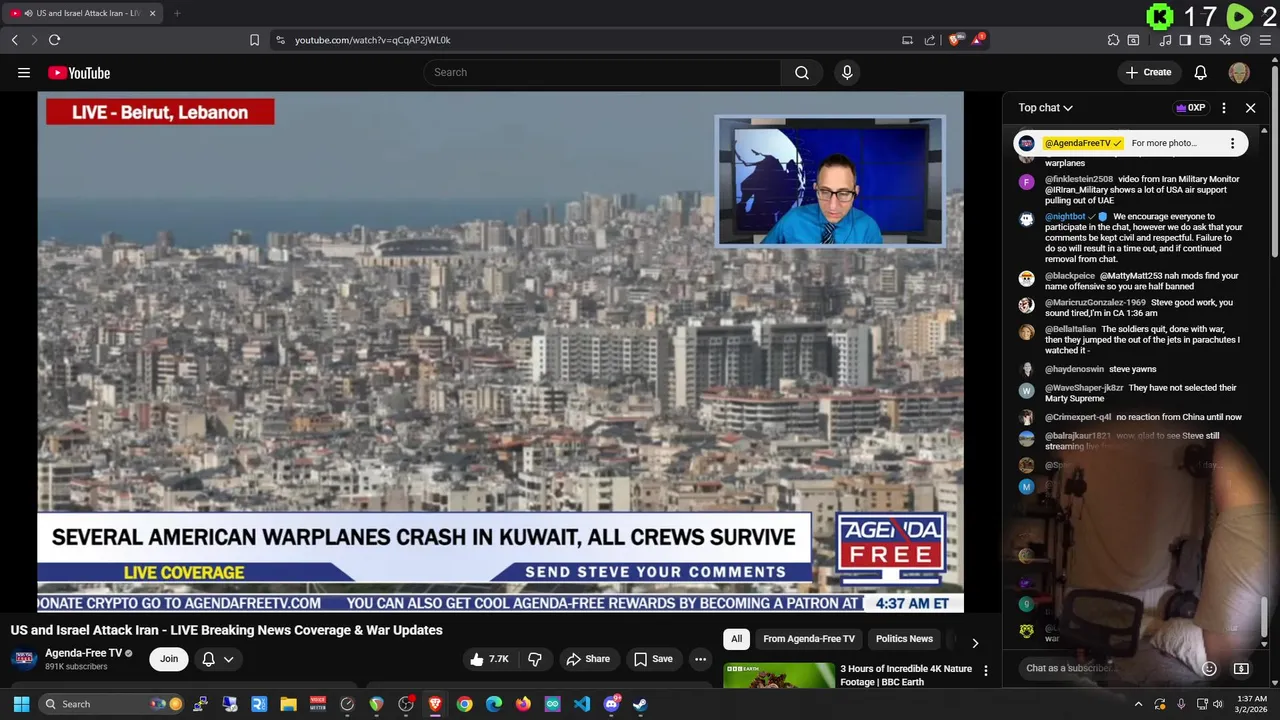Open the Brave Wallet icon

[1205, 40]
